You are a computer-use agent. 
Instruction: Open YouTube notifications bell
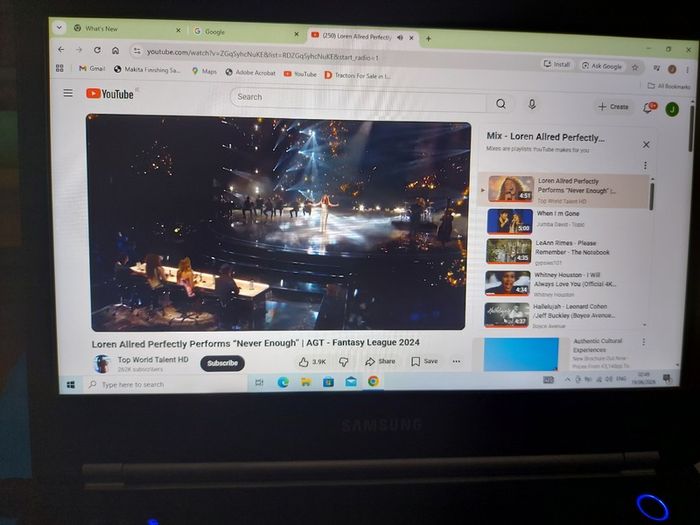tap(649, 108)
